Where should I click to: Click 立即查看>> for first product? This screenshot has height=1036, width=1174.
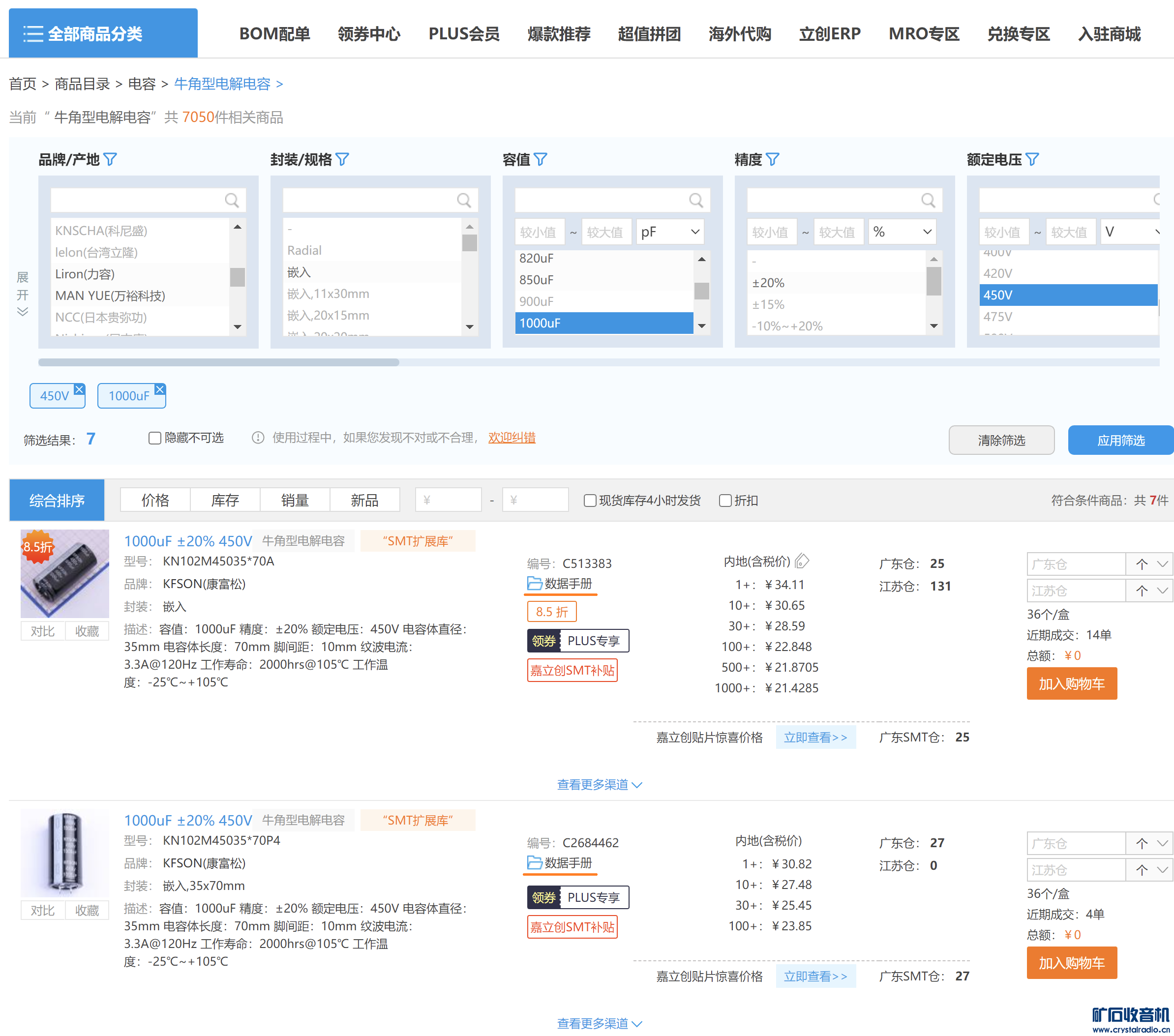[x=815, y=737]
